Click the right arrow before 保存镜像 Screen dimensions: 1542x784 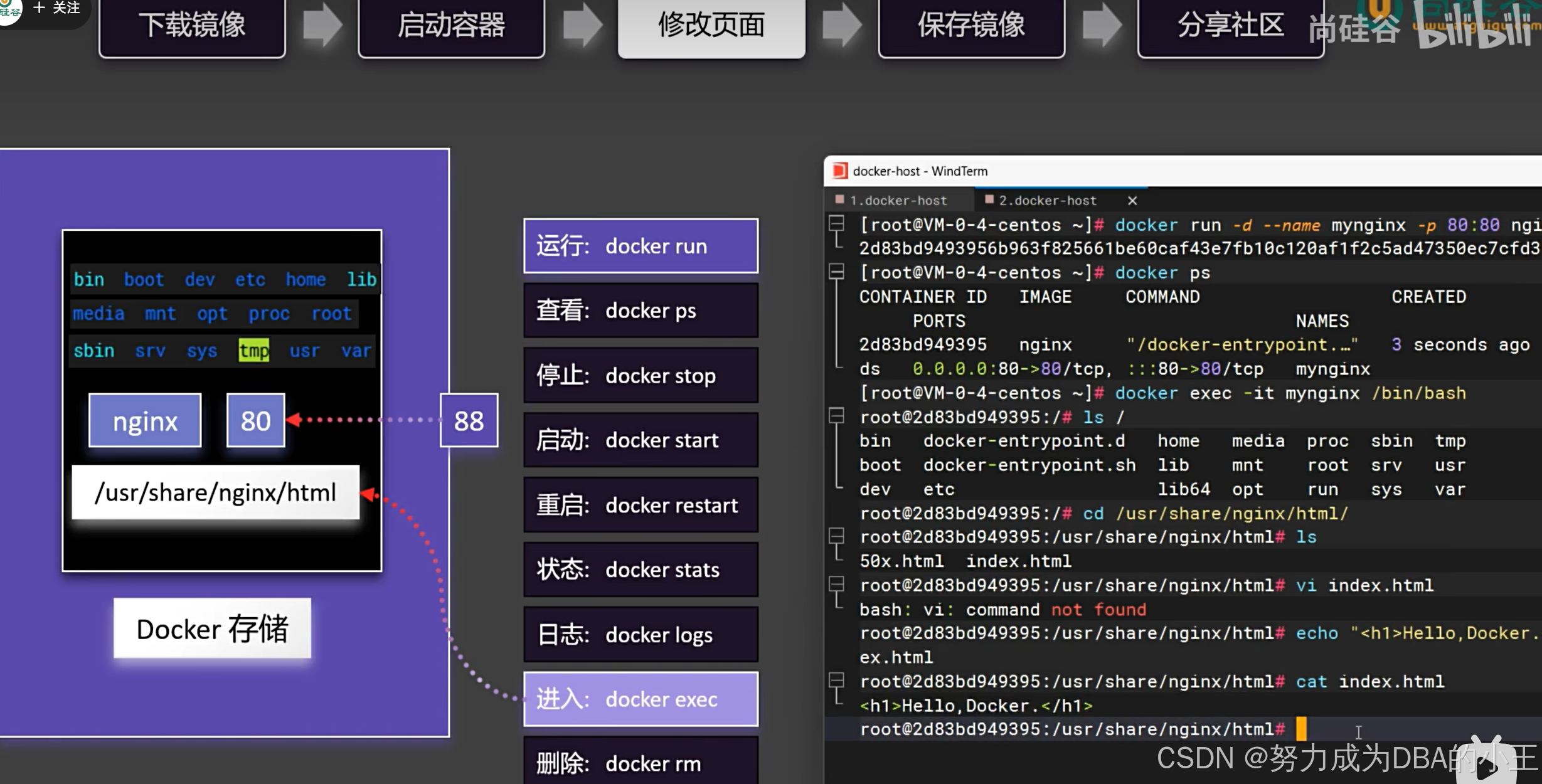[x=841, y=25]
